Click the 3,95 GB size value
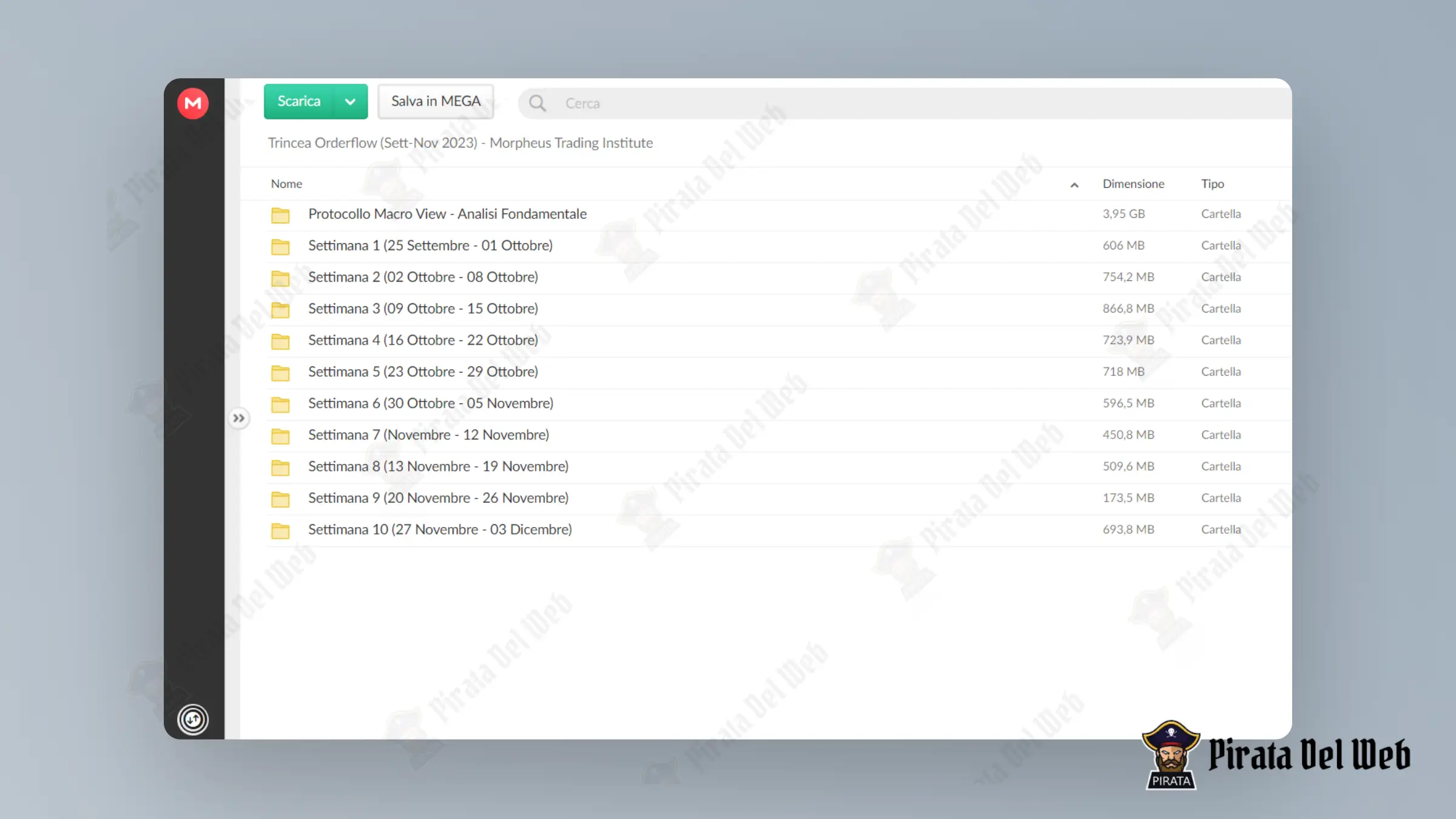Image resolution: width=1456 pixels, height=819 pixels. (x=1124, y=214)
